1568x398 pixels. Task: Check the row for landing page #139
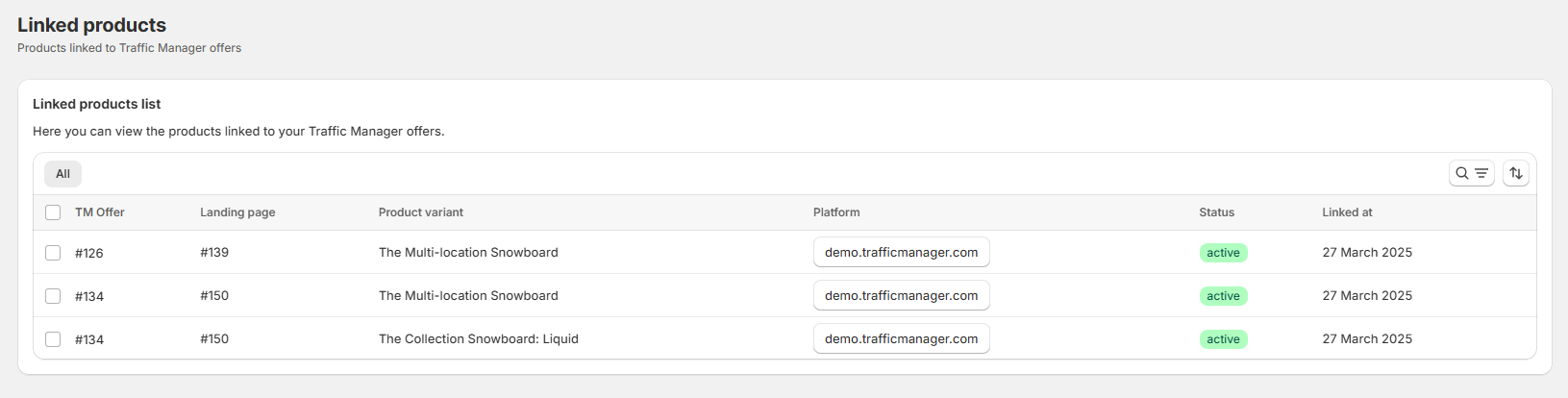point(53,253)
